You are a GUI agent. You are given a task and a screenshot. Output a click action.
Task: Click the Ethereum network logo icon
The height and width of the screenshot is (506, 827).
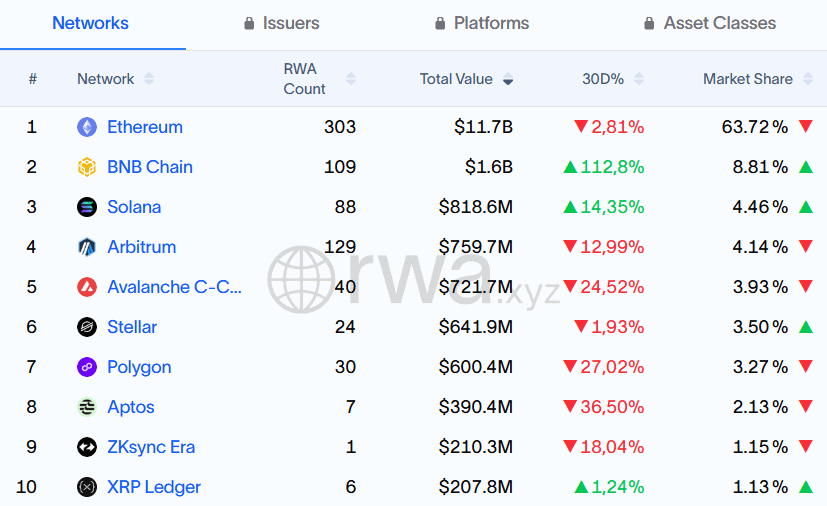pos(87,127)
